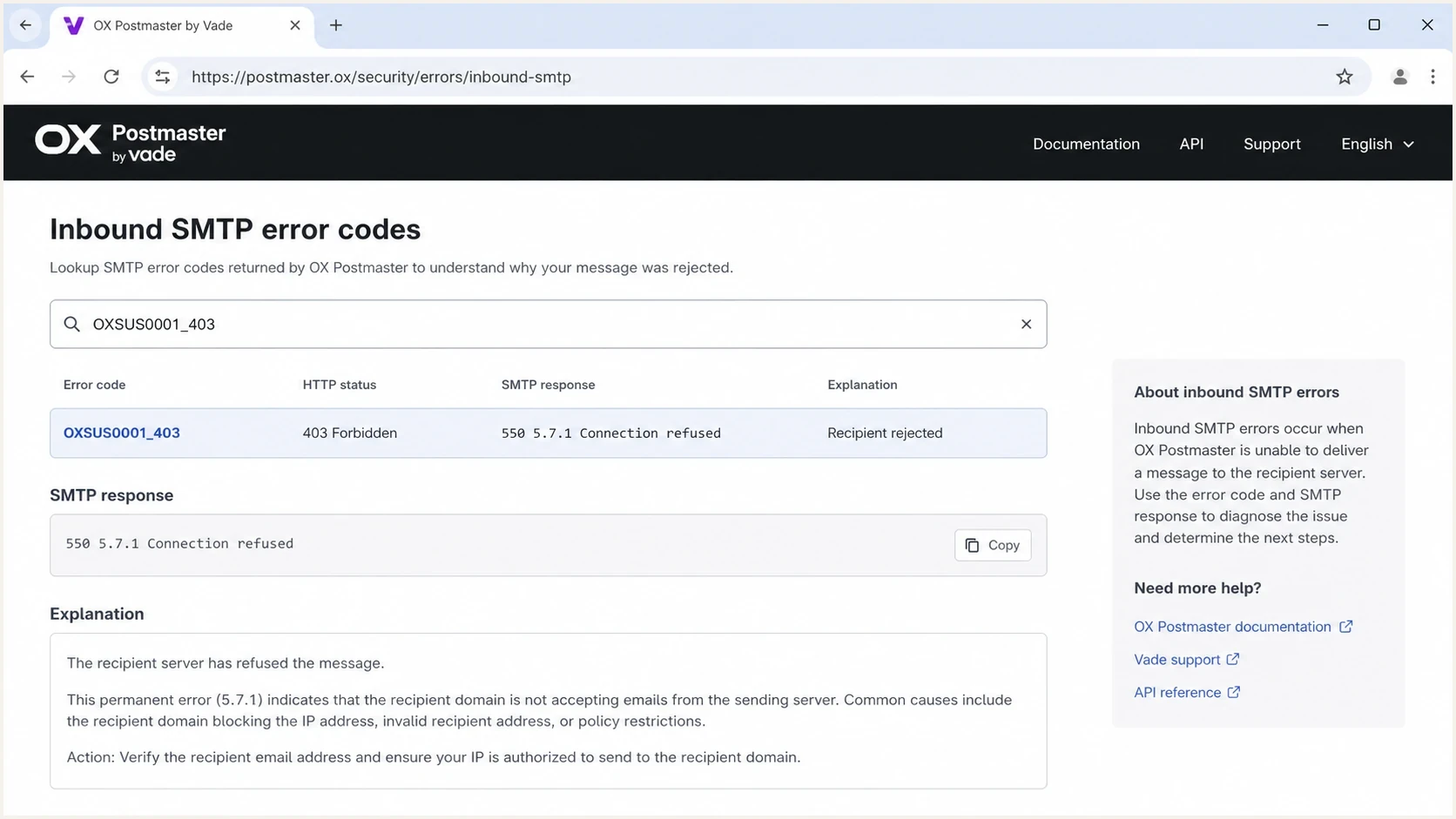Image resolution: width=1456 pixels, height=819 pixels.
Task: Open the Documentation menu item
Action: pos(1086,144)
